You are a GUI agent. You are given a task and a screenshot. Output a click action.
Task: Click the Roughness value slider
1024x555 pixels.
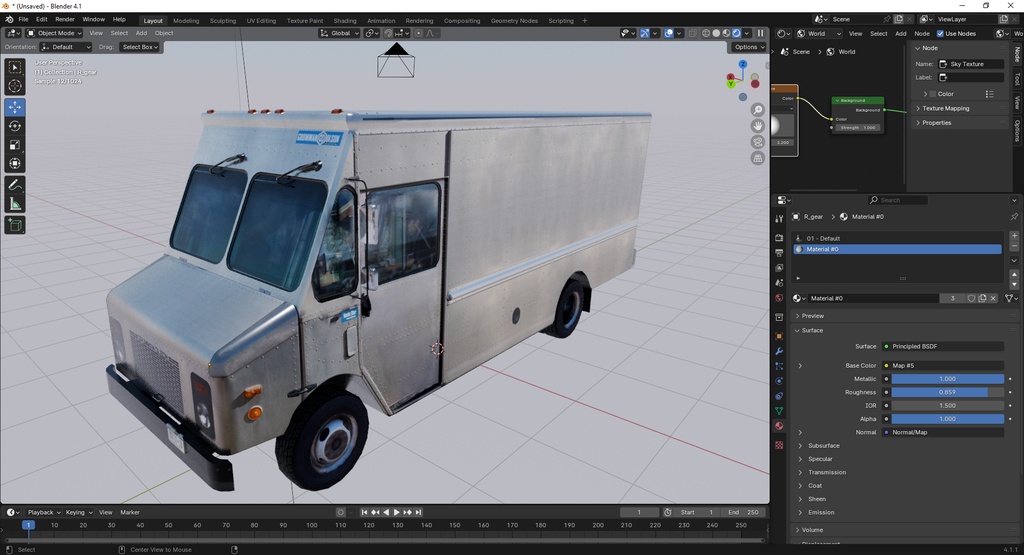(x=947, y=392)
